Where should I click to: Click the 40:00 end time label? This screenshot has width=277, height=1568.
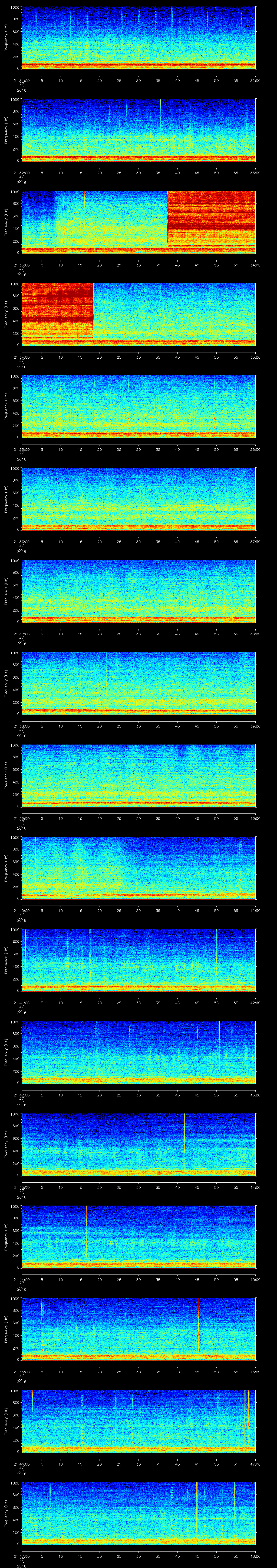[255, 819]
